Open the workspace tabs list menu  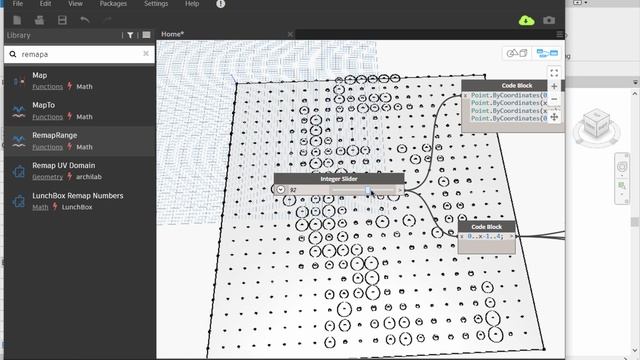pyautogui.click(x=559, y=34)
